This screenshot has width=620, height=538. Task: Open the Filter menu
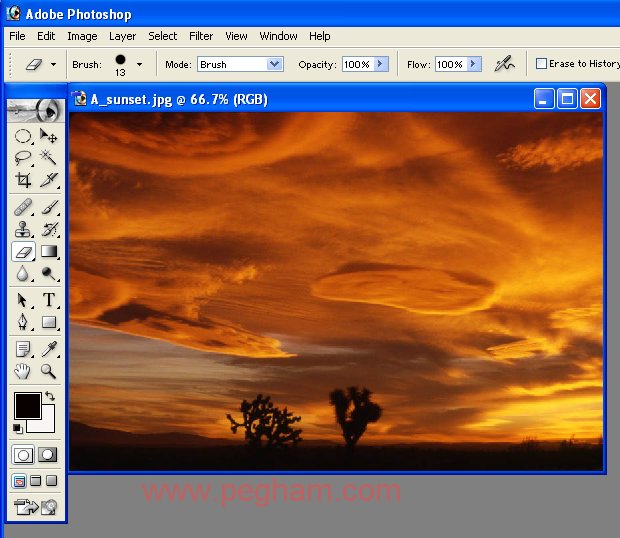[201, 36]
